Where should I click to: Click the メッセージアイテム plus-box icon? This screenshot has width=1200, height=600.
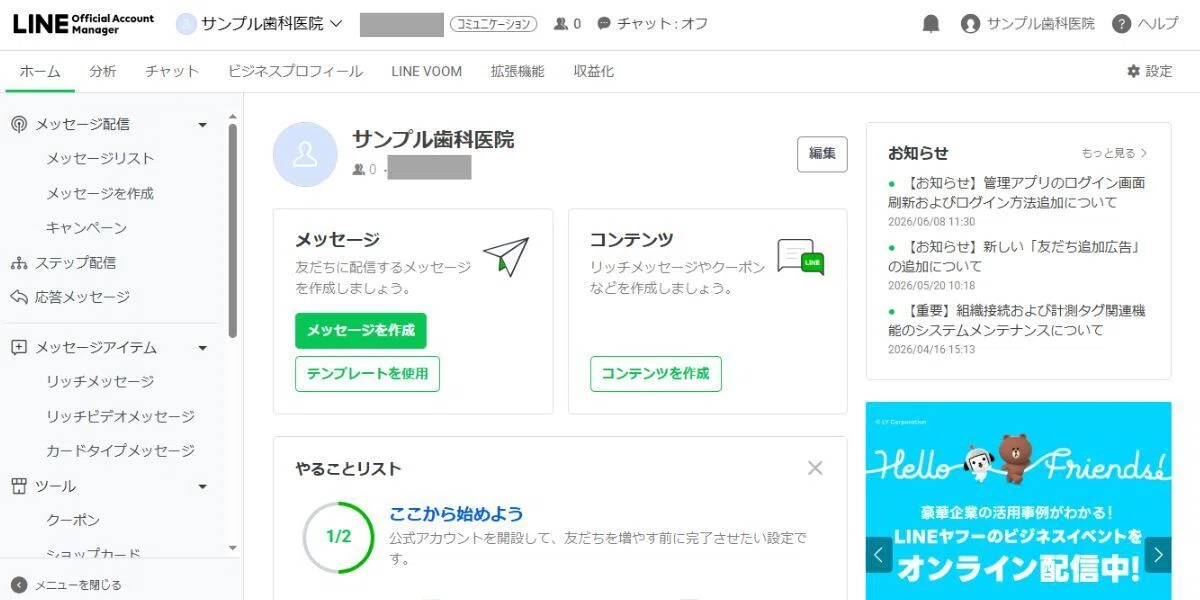pyautogui.click(x=18, y=348)
